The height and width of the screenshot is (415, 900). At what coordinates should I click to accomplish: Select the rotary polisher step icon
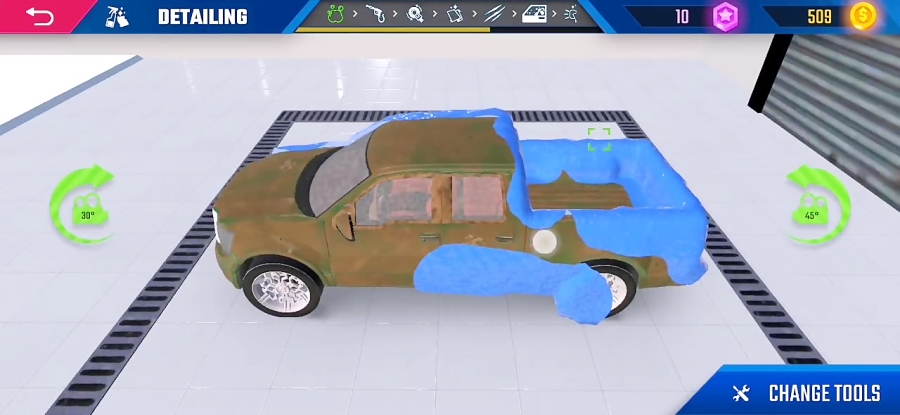click(415, 14)
